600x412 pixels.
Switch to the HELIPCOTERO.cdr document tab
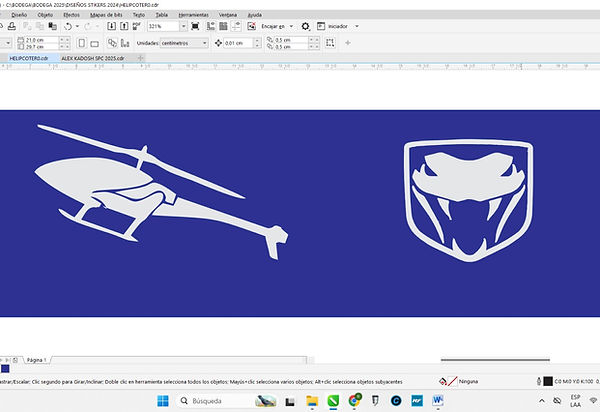(29, 58)
